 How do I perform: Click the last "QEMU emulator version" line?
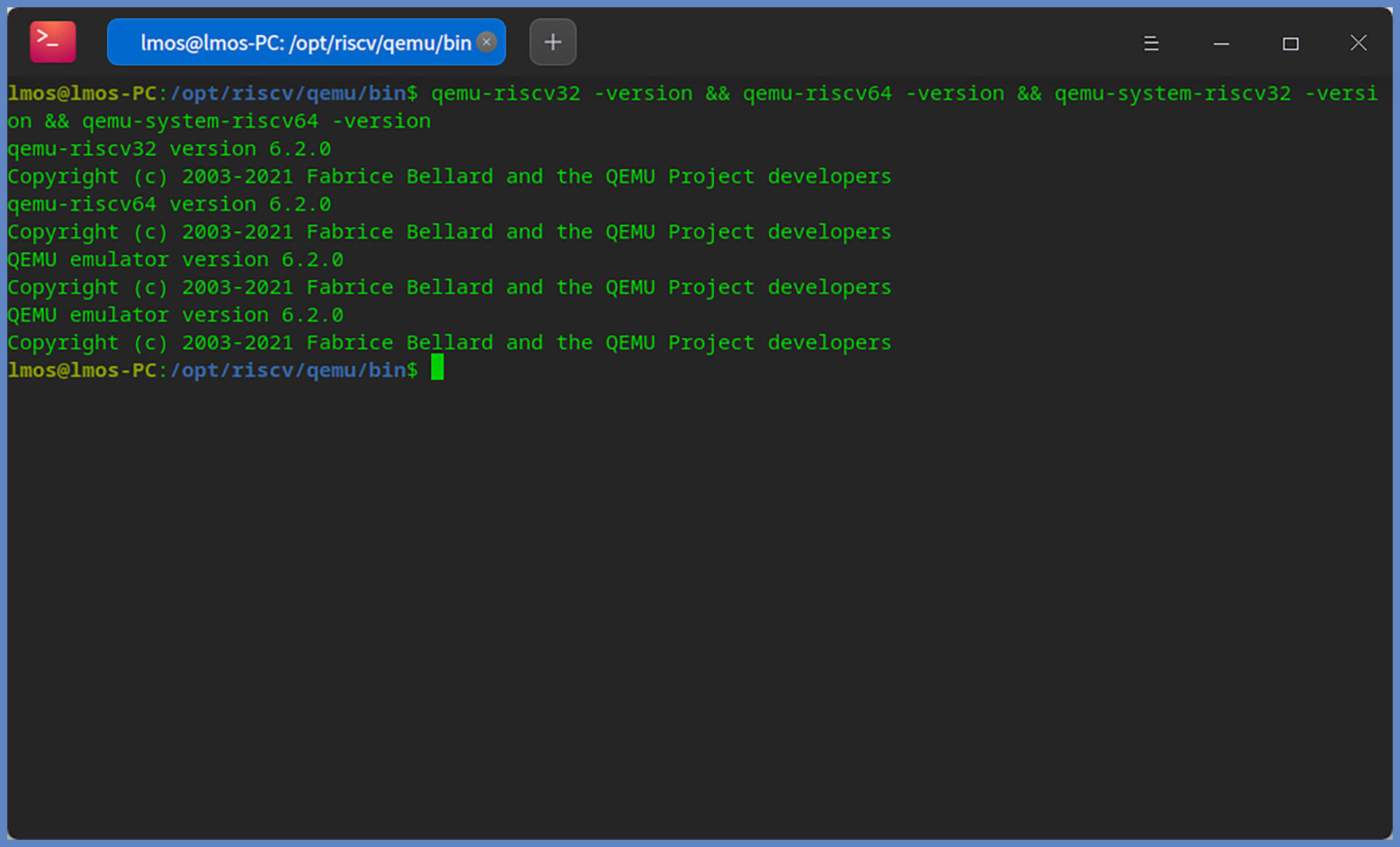tap(175, 316)
